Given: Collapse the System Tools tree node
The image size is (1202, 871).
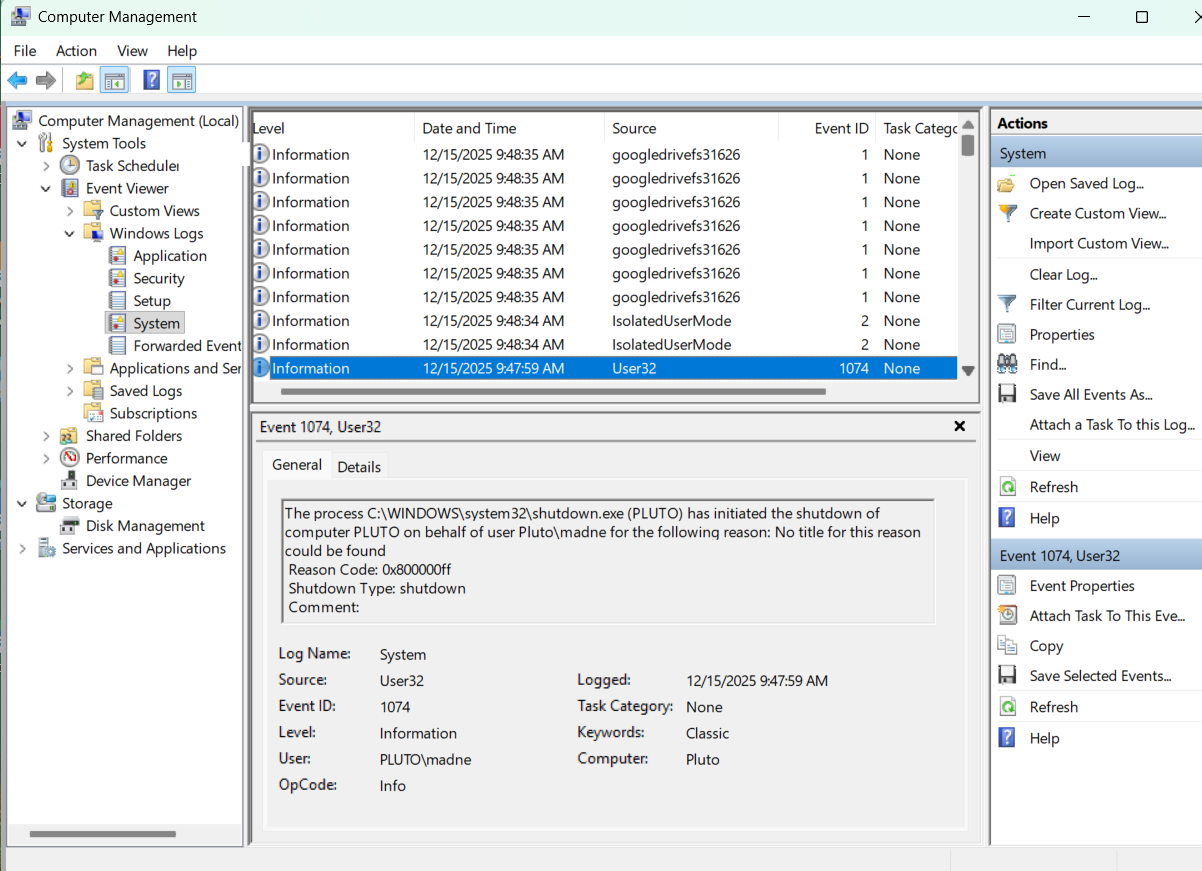Looking at the screenshot, I should pyautogui.click(x=23, y=143).
